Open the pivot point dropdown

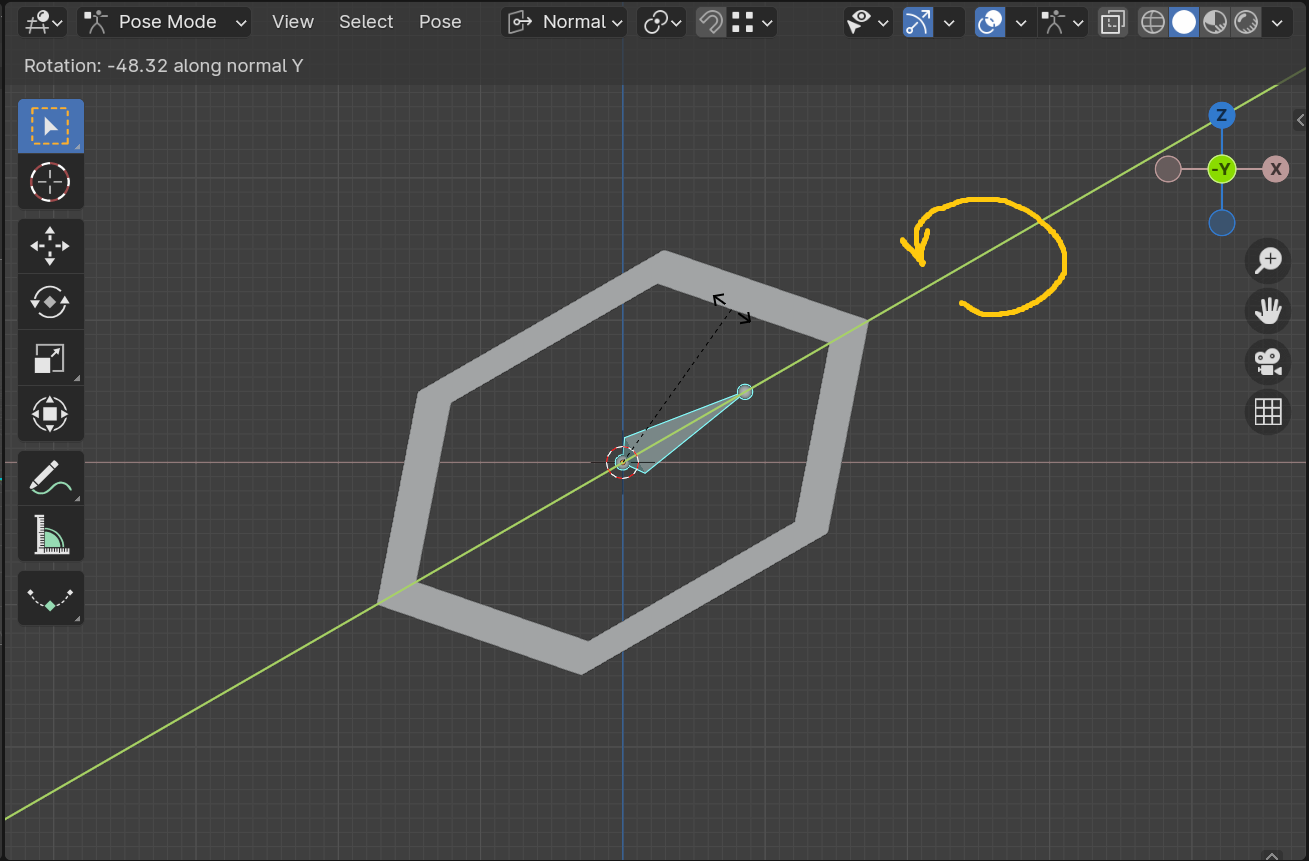(662, 22)
